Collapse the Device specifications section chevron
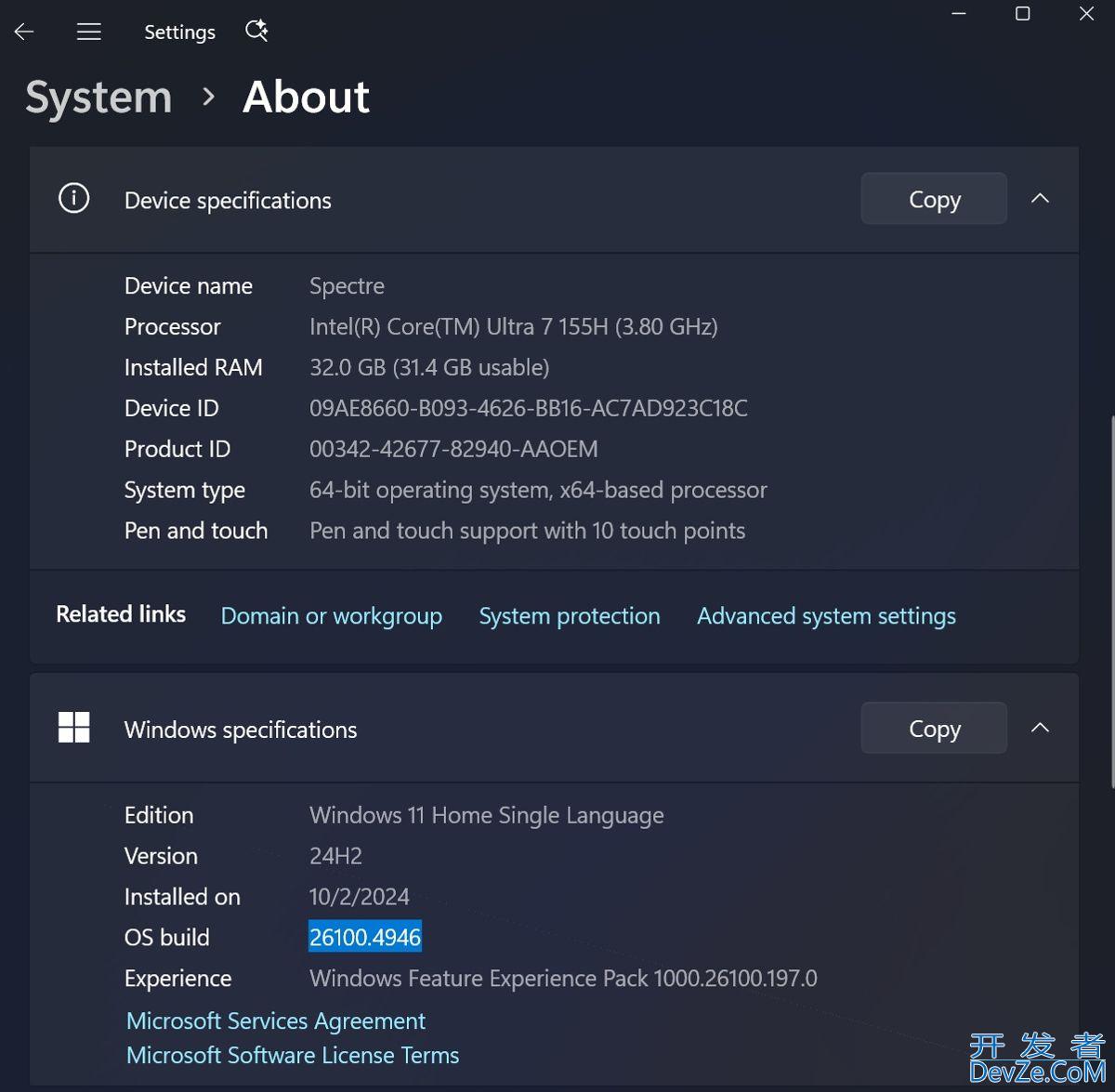 click(1041, 198)
